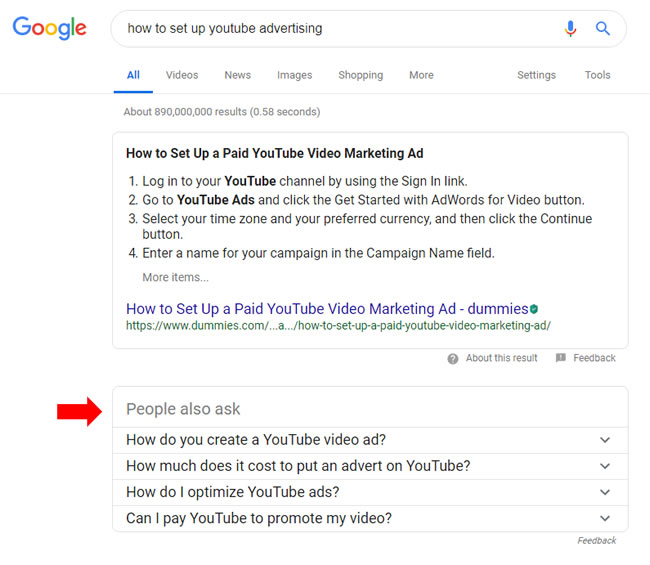
Task: Switch to the Videos tab
Action: pos(182,75)
